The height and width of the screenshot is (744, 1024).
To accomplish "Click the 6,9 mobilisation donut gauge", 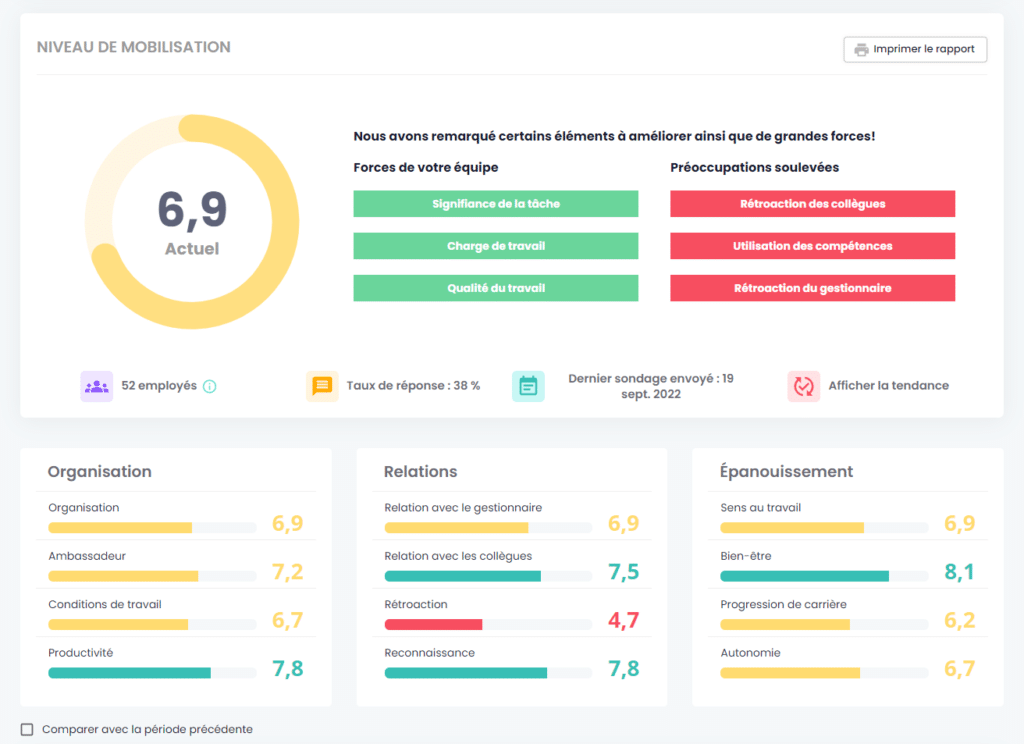I will pyautogui.click(x=192, y=222).
